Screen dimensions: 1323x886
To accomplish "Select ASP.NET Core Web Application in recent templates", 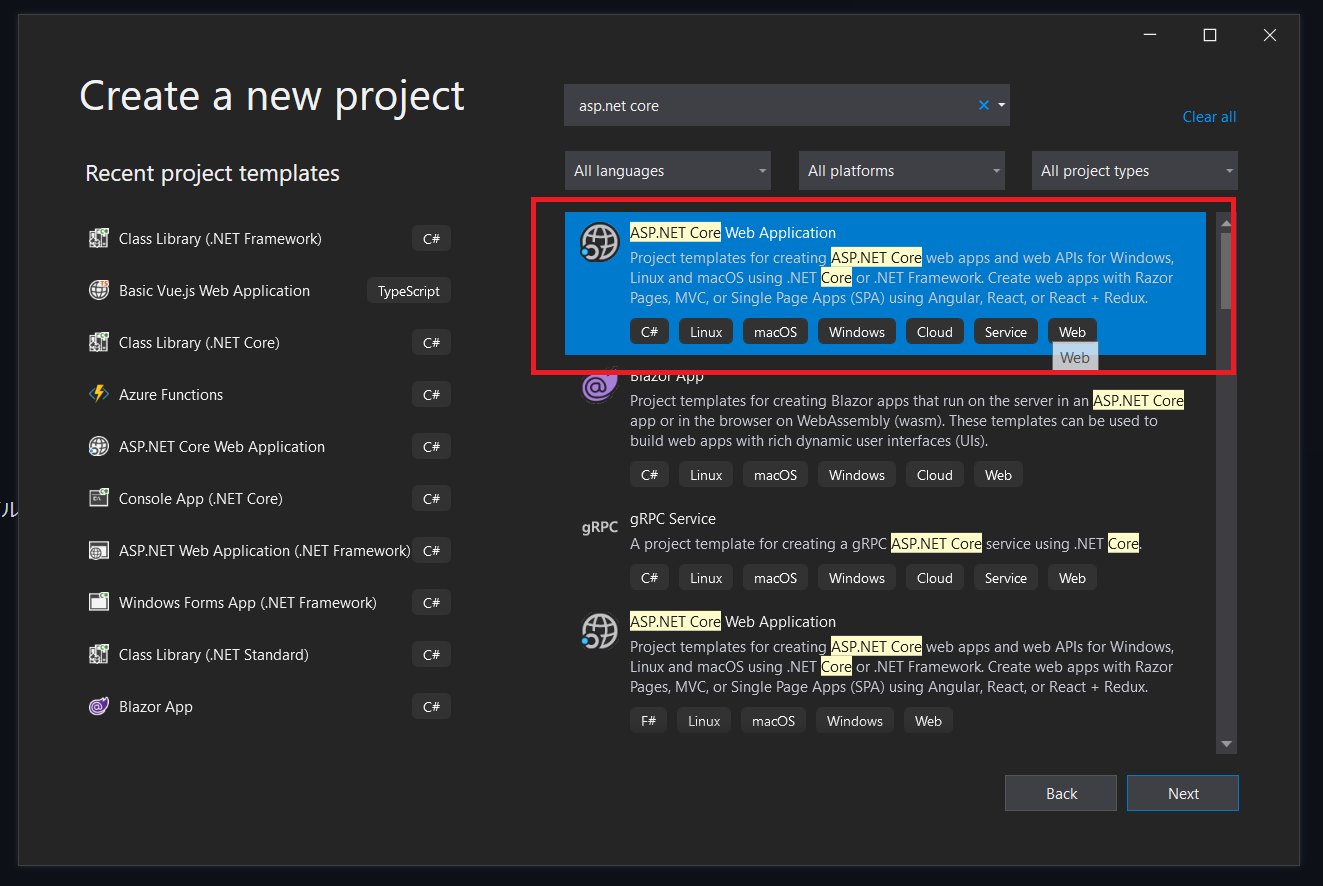I will pos(269,447).
